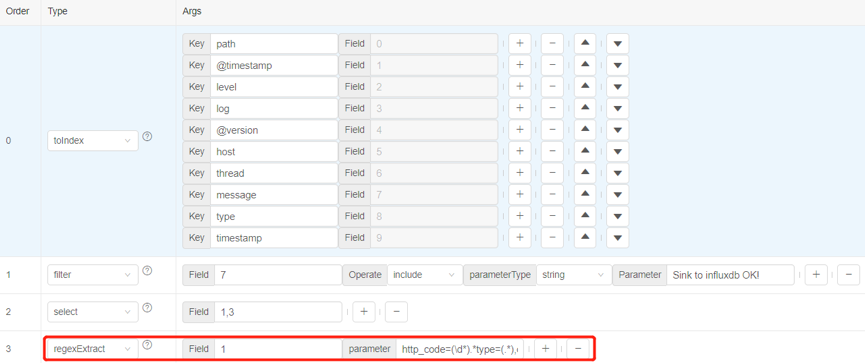Remove the type key row

point(552,216)
